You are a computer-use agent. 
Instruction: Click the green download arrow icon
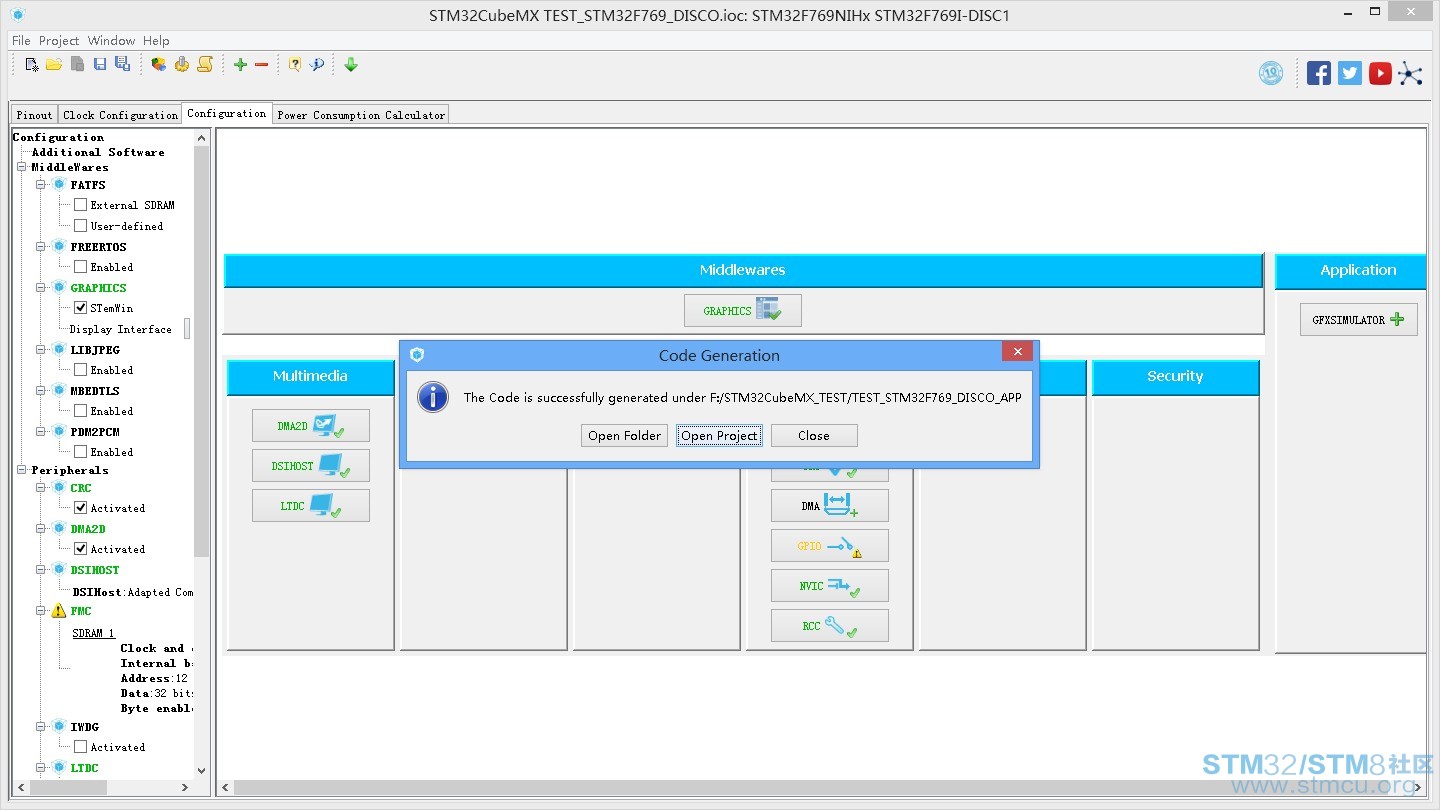[351, 64]
